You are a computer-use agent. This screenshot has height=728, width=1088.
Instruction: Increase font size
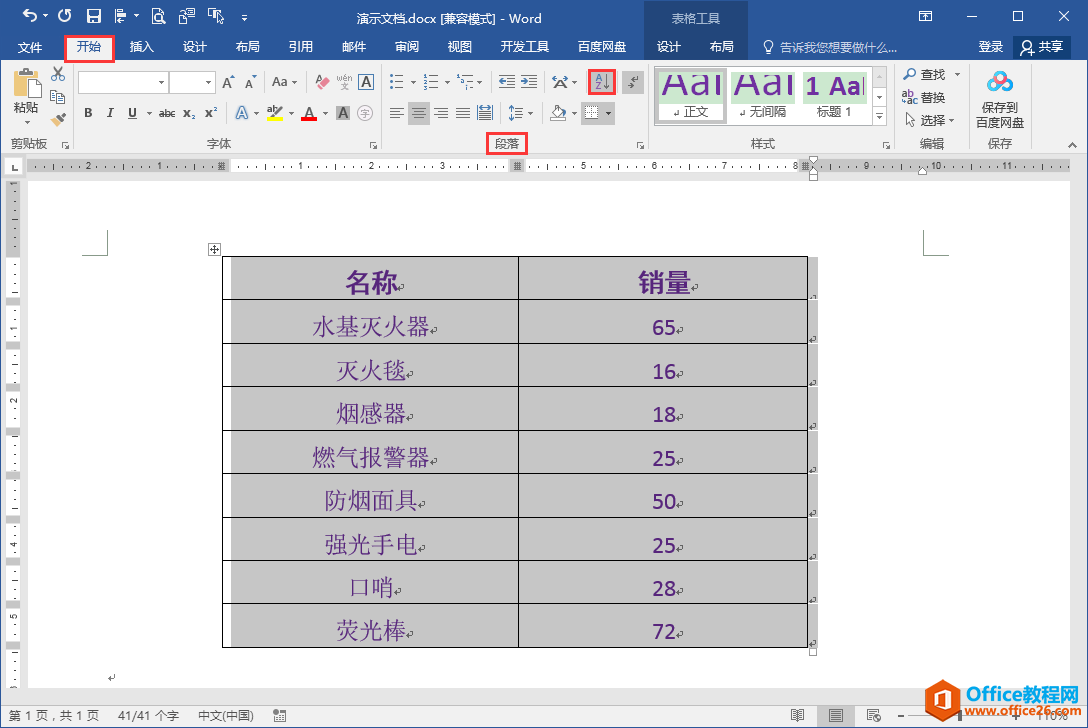pos(228,82)
